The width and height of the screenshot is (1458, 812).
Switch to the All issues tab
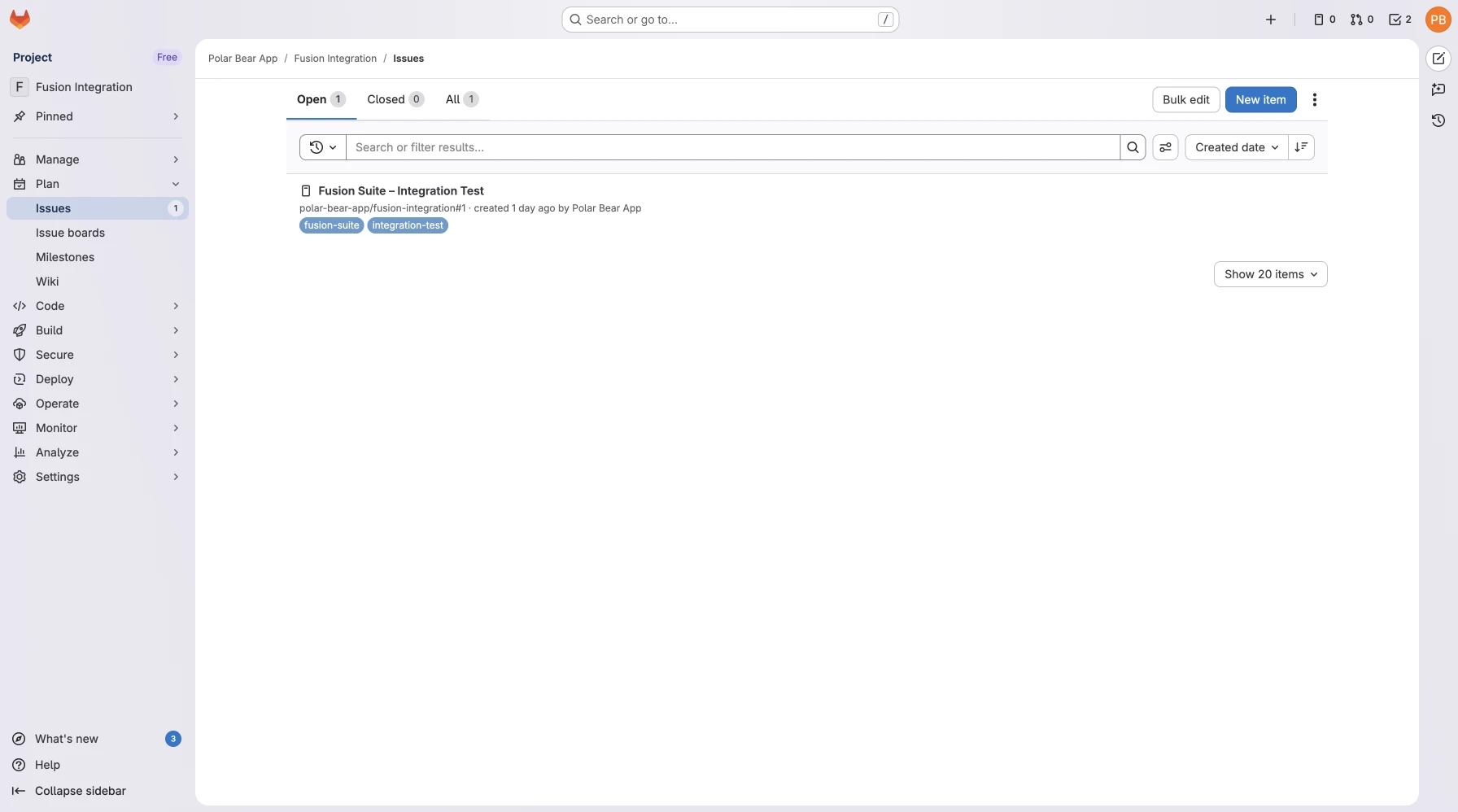pos(461,99)
